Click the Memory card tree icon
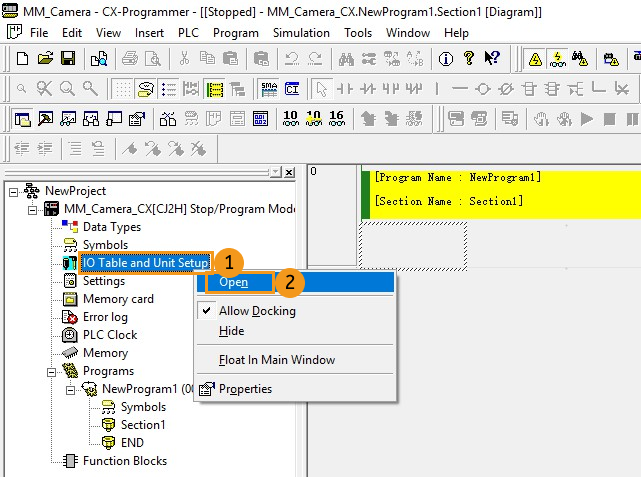The image size is (641, 477). [x=70, y=299]
